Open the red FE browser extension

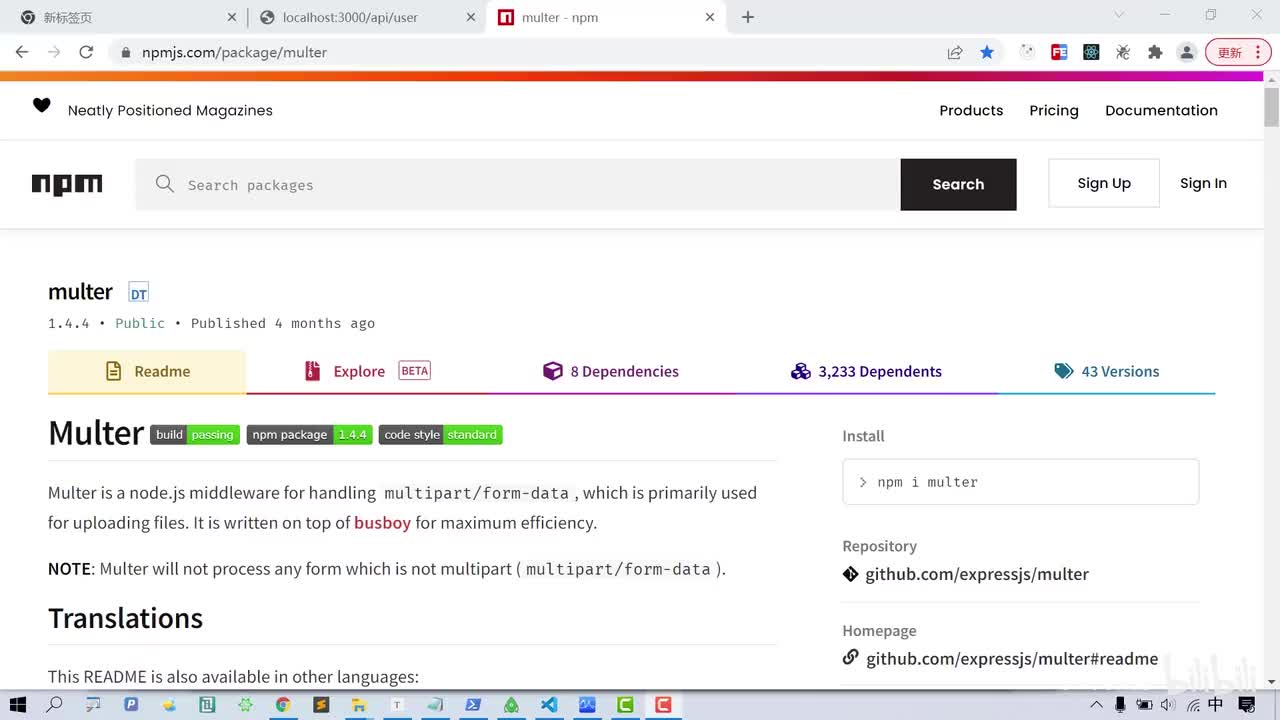click(1059, 52)
